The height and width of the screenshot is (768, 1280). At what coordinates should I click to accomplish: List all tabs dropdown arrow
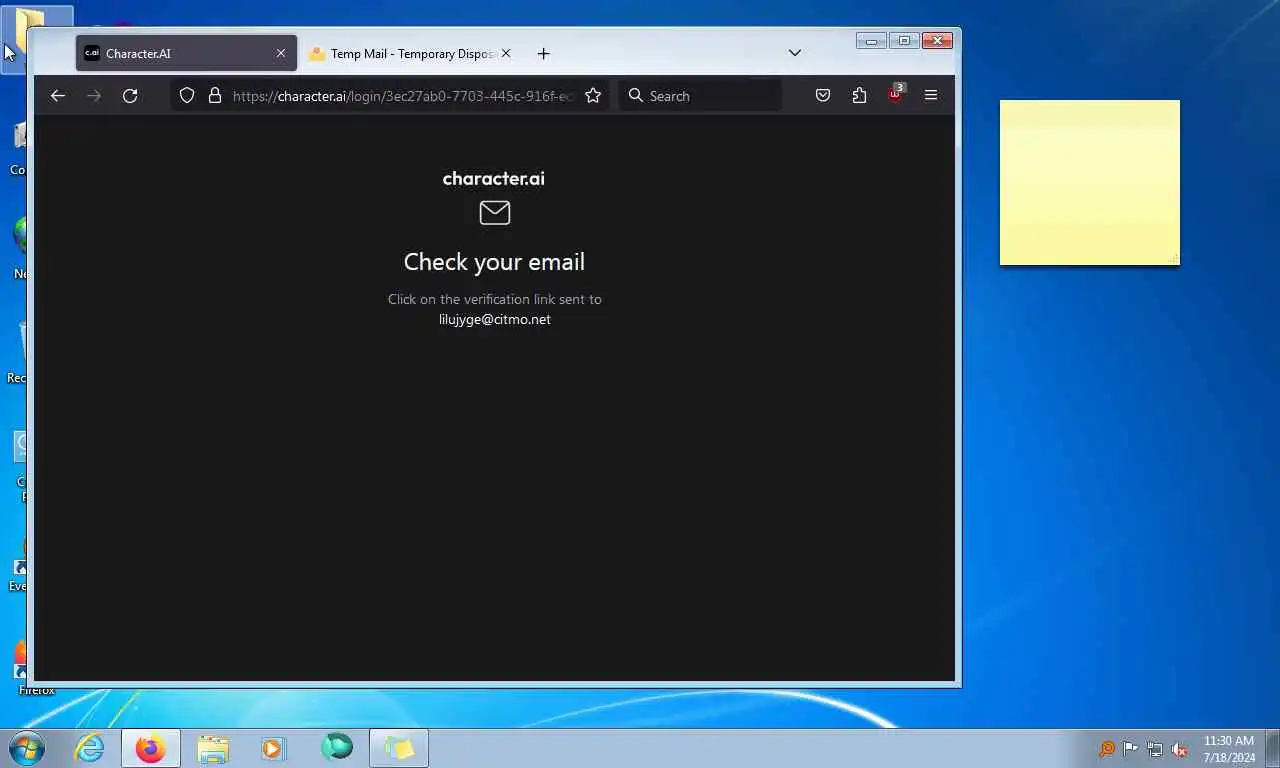[x=795, y=54]
